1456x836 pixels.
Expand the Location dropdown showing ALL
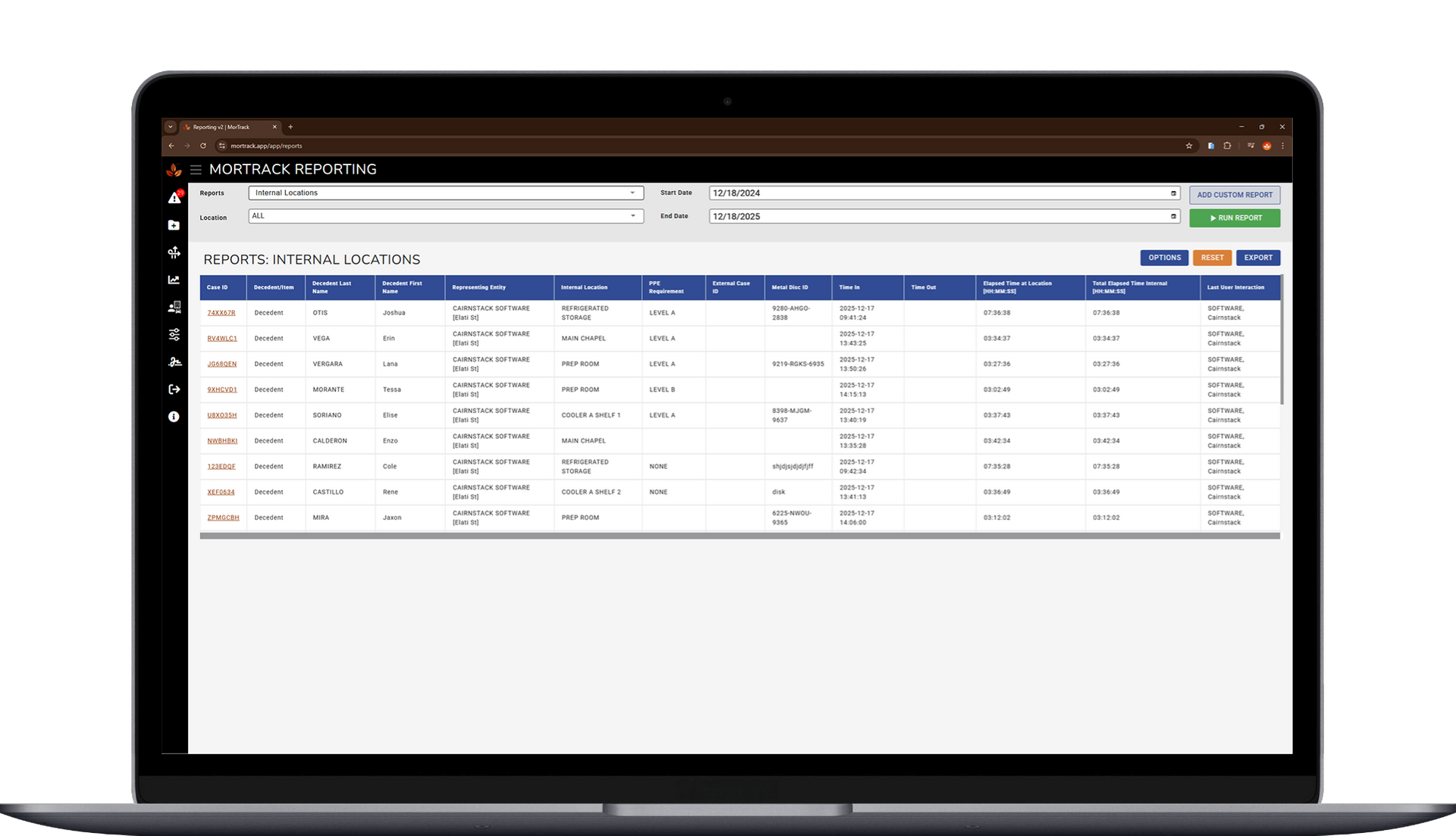coord(446,216)
